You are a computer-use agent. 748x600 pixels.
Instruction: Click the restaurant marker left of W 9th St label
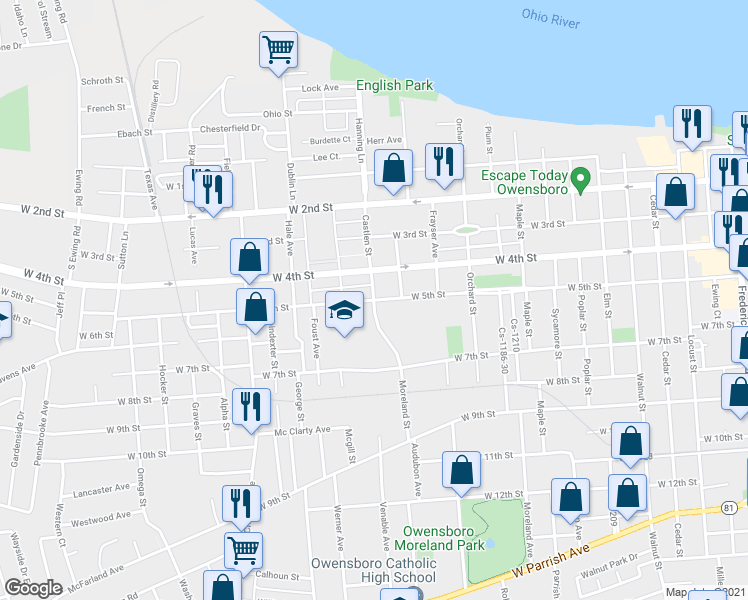[241, 503]
